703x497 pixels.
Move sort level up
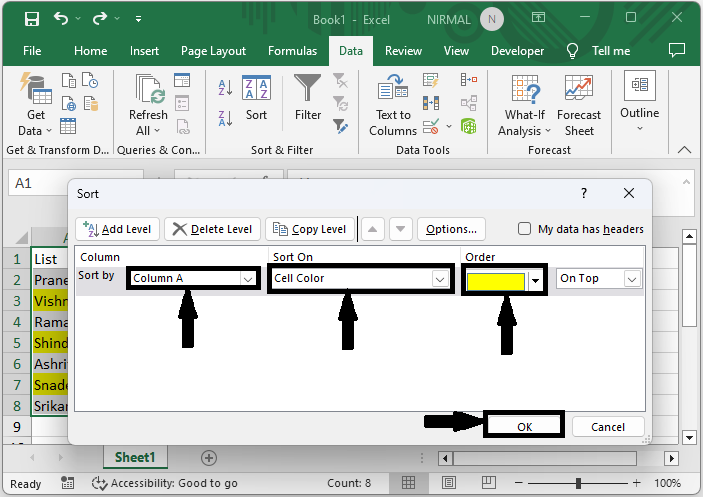click(373, 229)
